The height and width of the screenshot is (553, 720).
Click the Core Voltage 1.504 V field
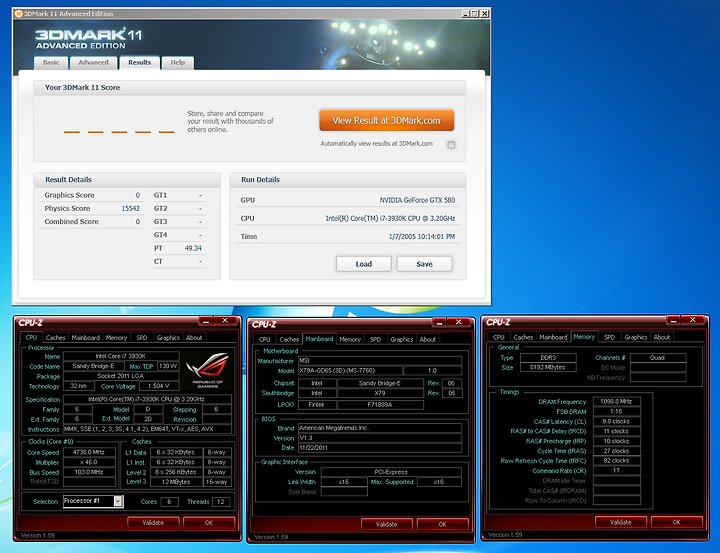coord(158,386)
